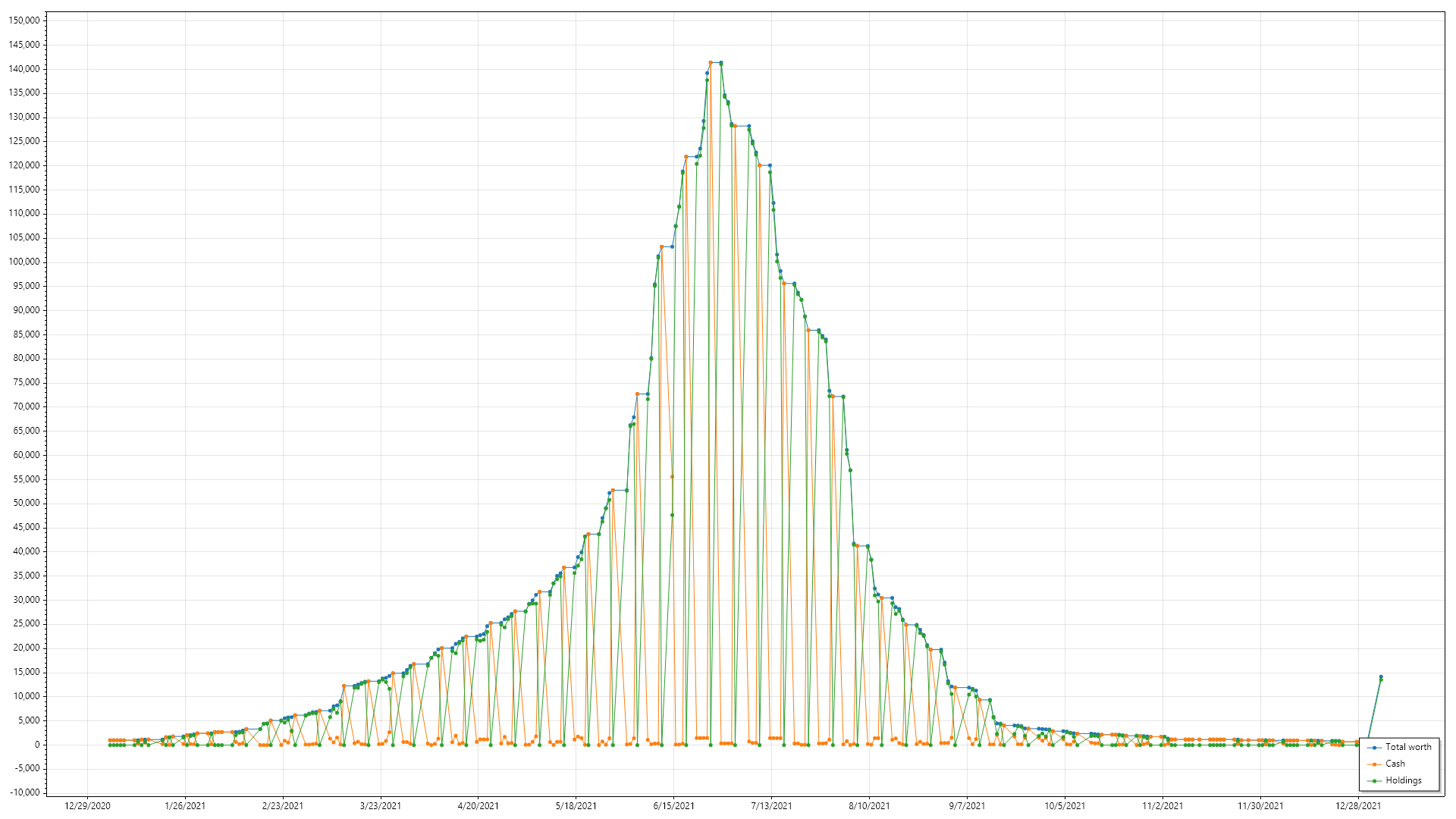
Task: Click the blue Total worth legend marker
Action: 1374,748
